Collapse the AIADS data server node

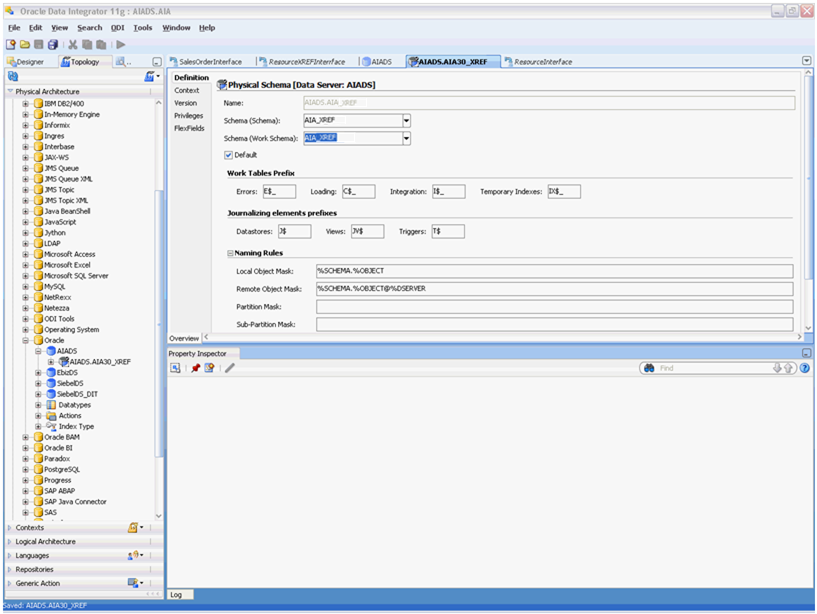pyautogui.click(x=38, y=351)
